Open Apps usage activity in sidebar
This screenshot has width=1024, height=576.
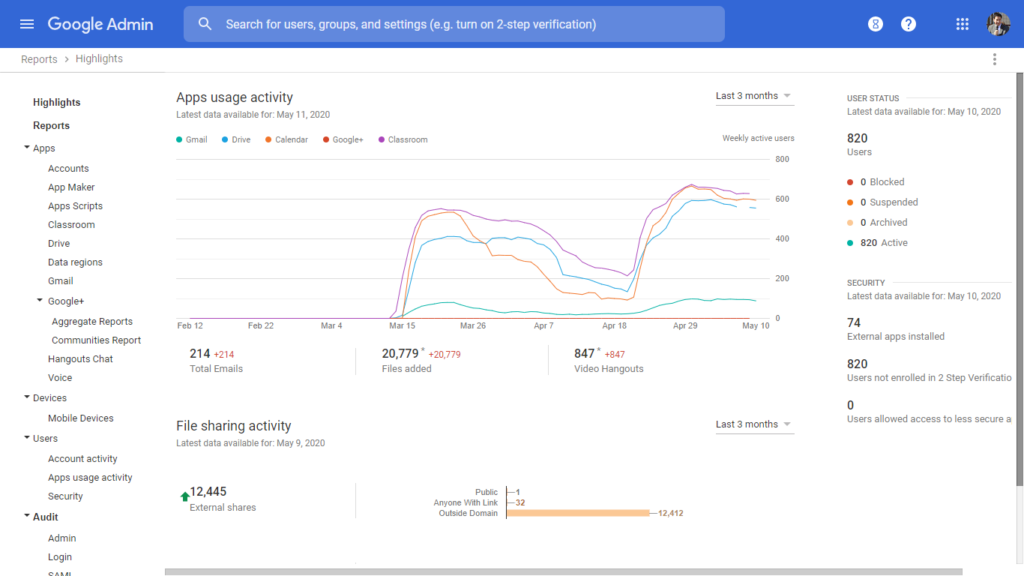pos(90,477)
